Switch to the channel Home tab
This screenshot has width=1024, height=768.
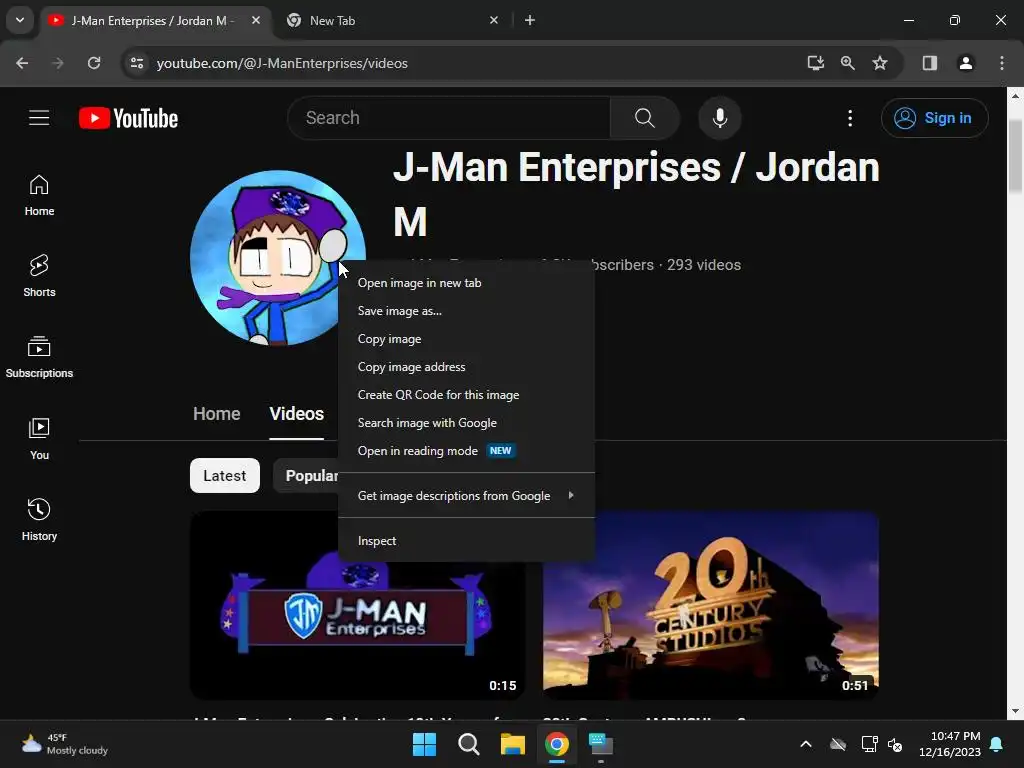coord(216,414)
